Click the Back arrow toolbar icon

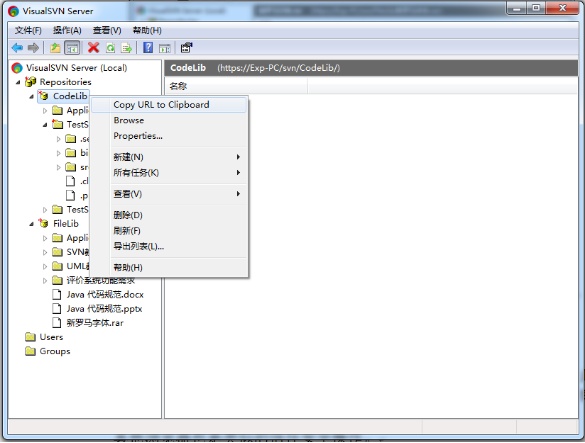click(17, 48)
